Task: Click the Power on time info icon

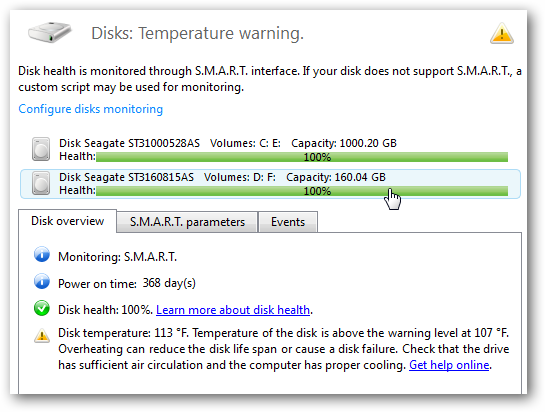Action: pos(42,281)
